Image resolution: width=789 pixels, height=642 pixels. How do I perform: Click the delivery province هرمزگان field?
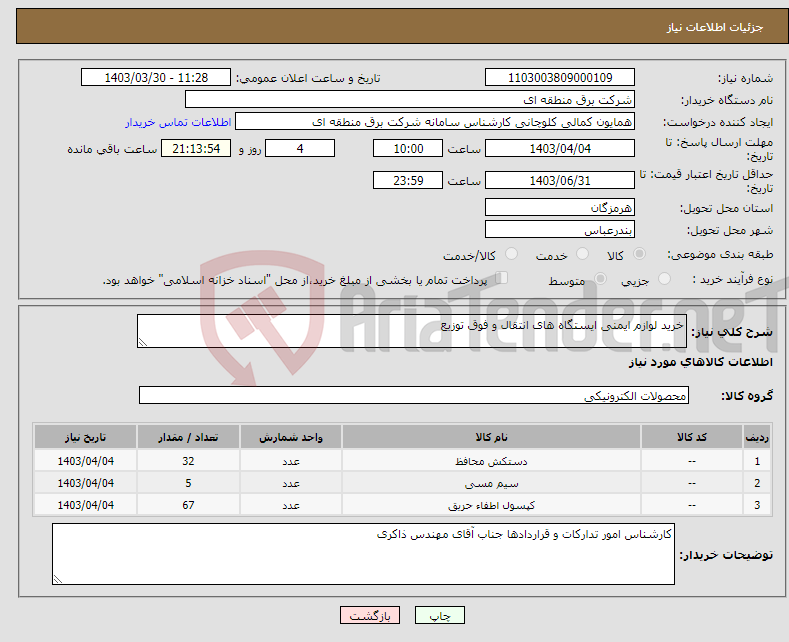[x=560, y=207]
